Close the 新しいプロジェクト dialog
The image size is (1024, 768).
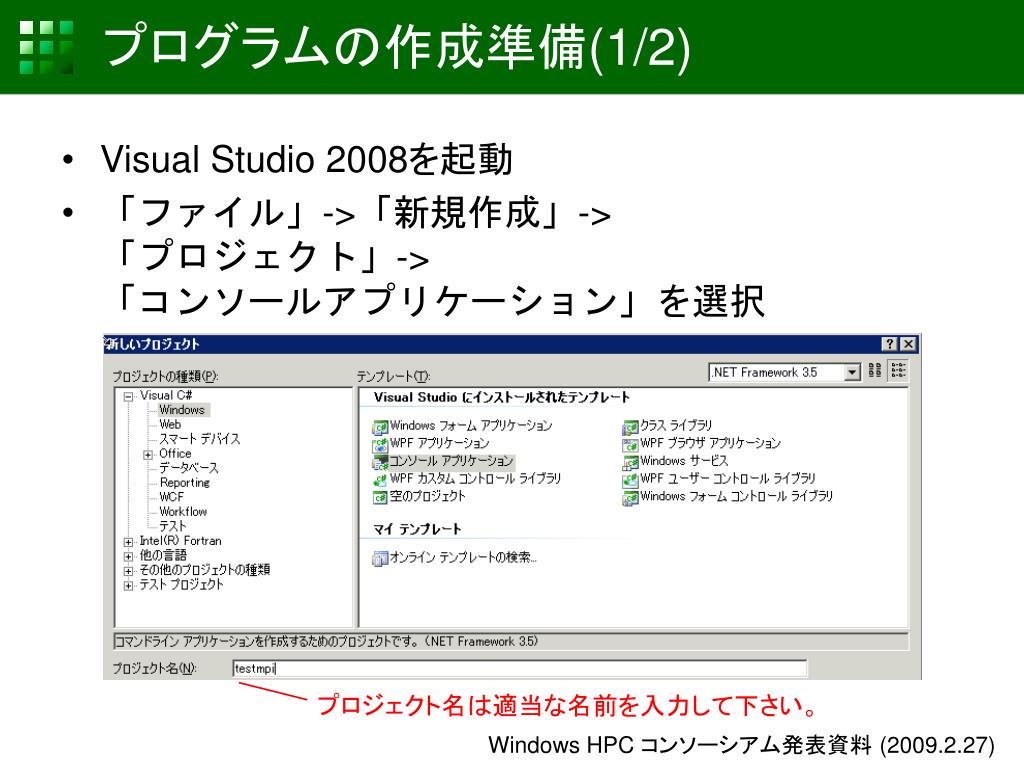point(908,344)
